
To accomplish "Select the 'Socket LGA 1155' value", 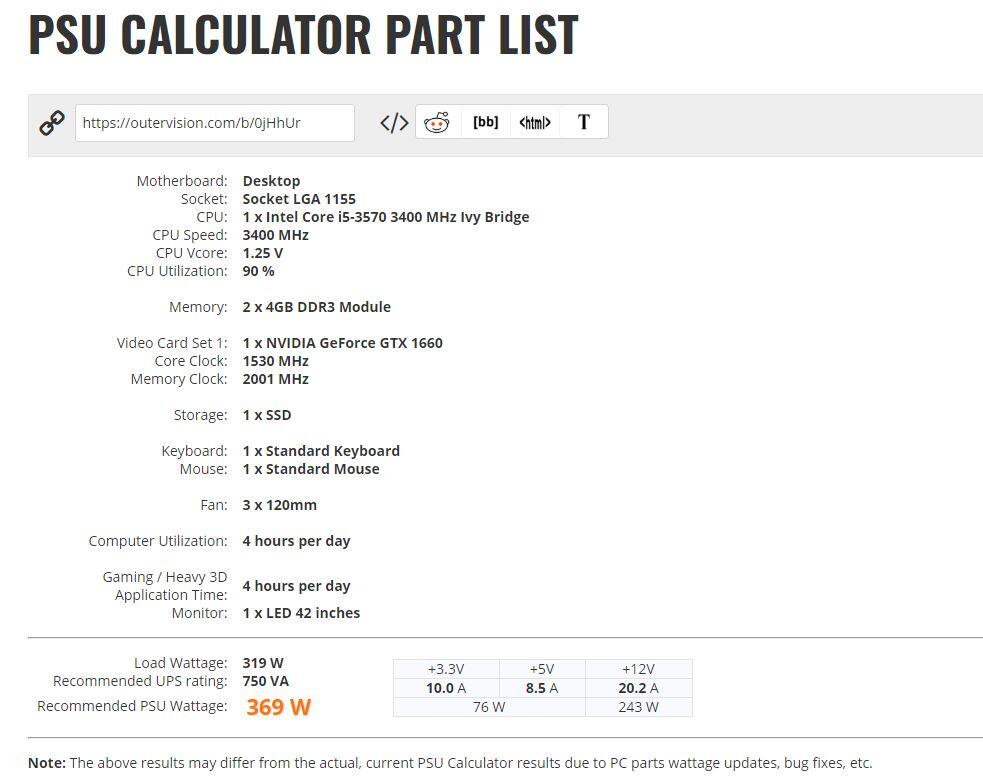I will click(x=299, y=199).
